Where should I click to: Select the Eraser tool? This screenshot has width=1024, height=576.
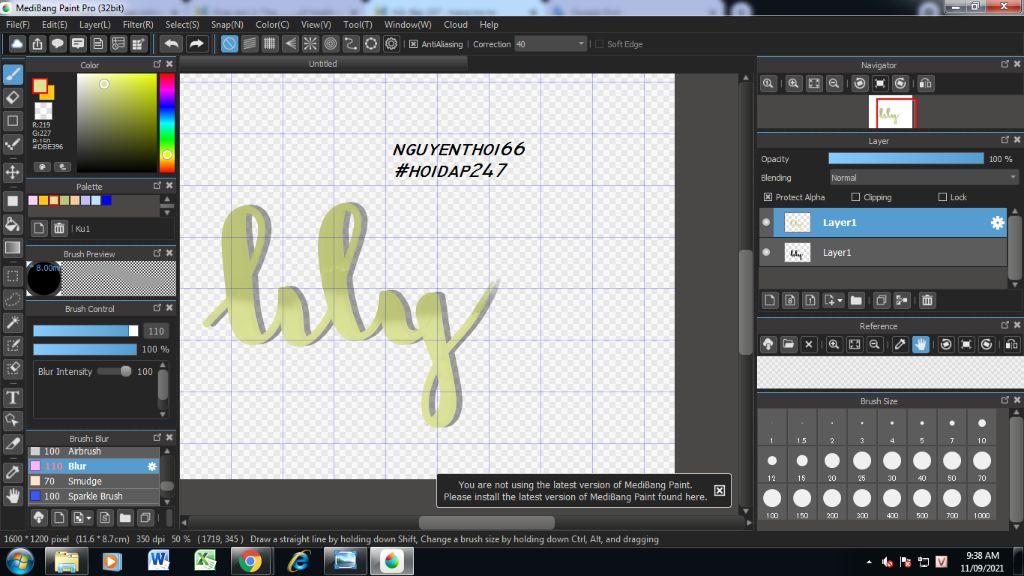[13, 97]
